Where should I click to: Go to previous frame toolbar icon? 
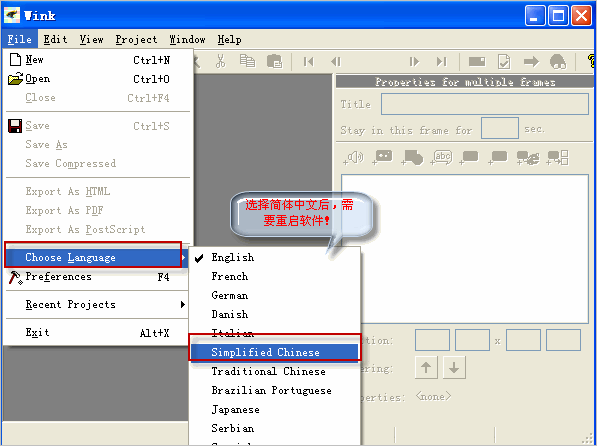coord(336,61)
